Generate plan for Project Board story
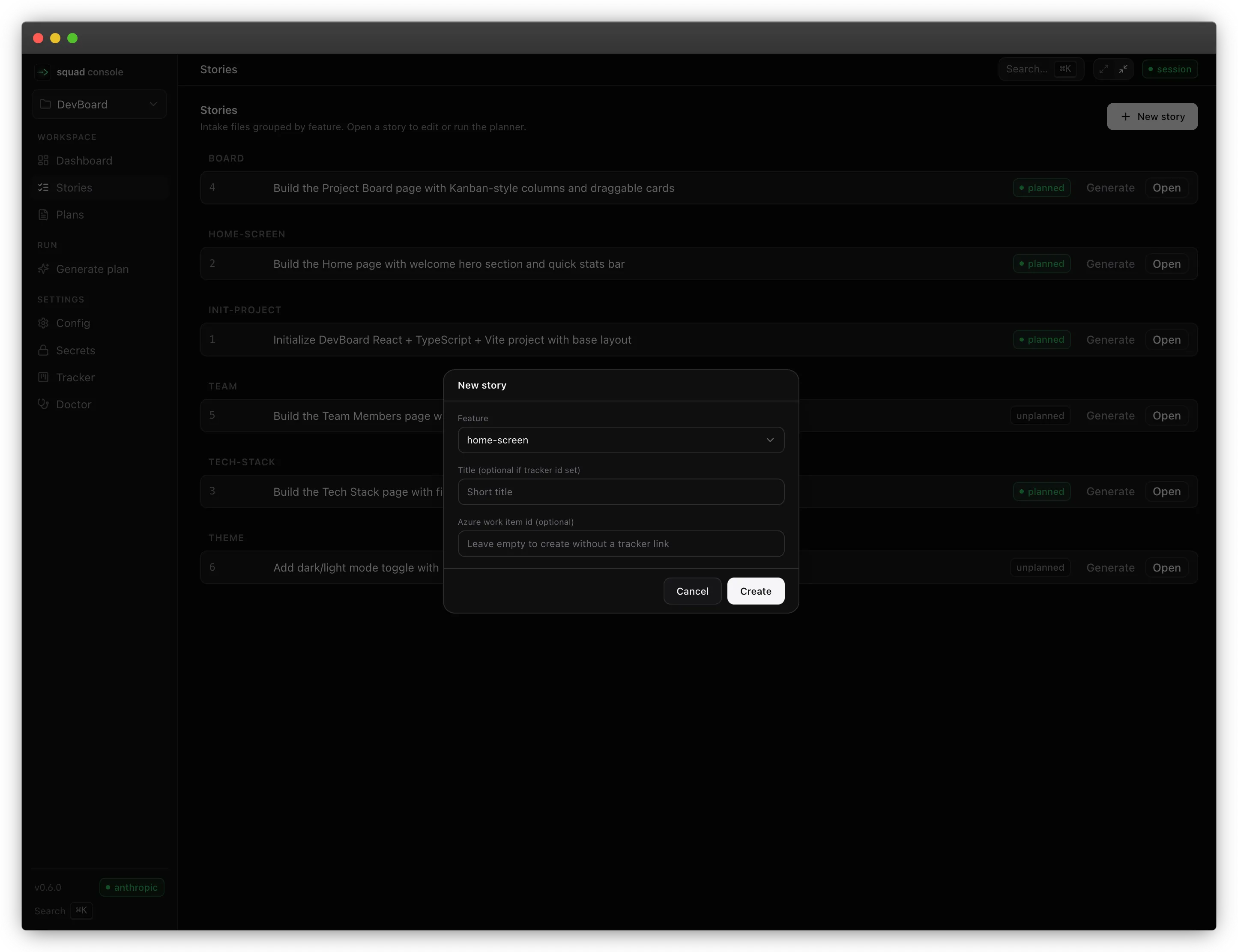The height and width of the screenshot is (952, 1238). click(1110, 188)
